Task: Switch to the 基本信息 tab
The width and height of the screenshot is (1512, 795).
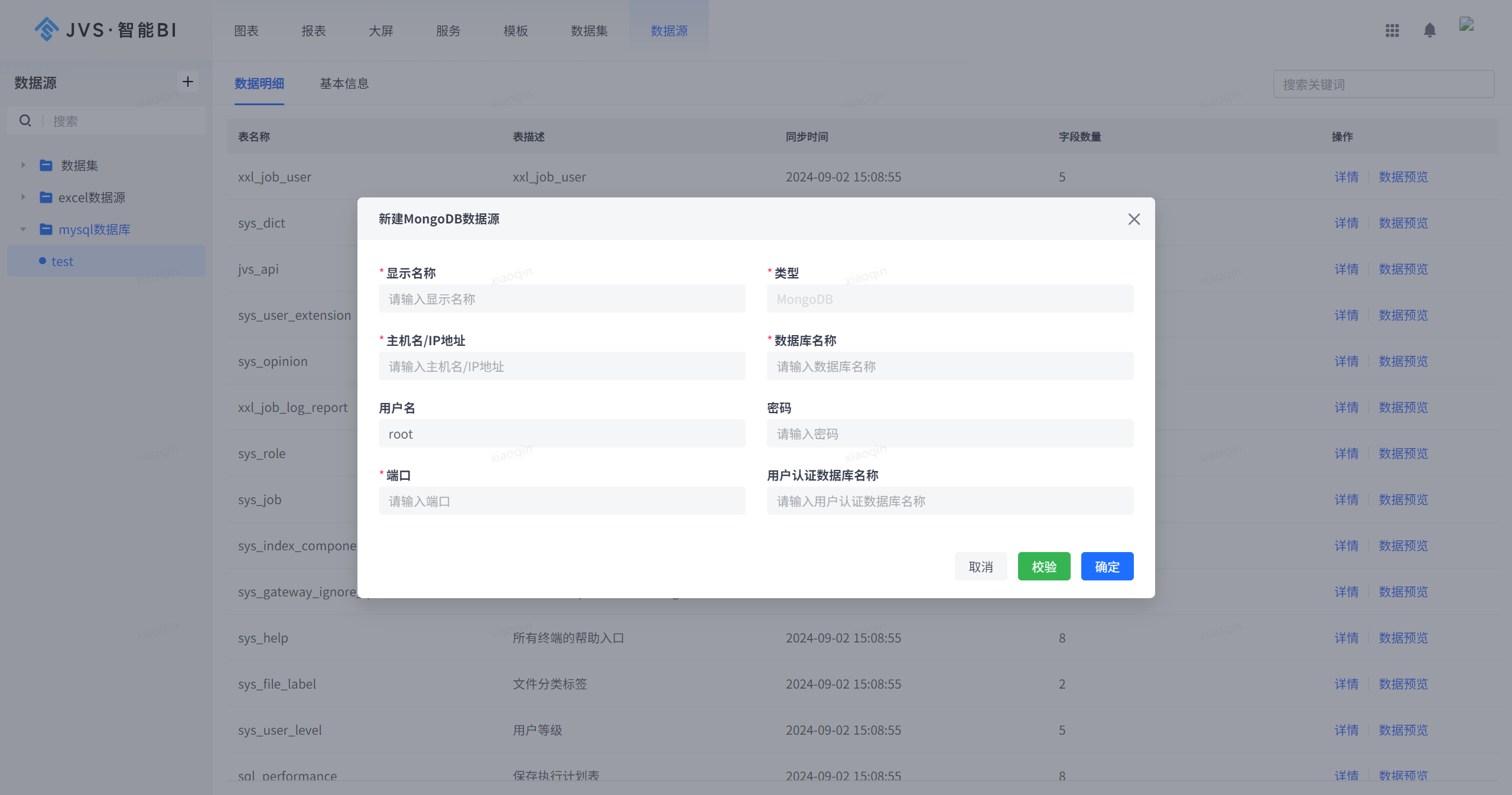Action: pos(344,83)
